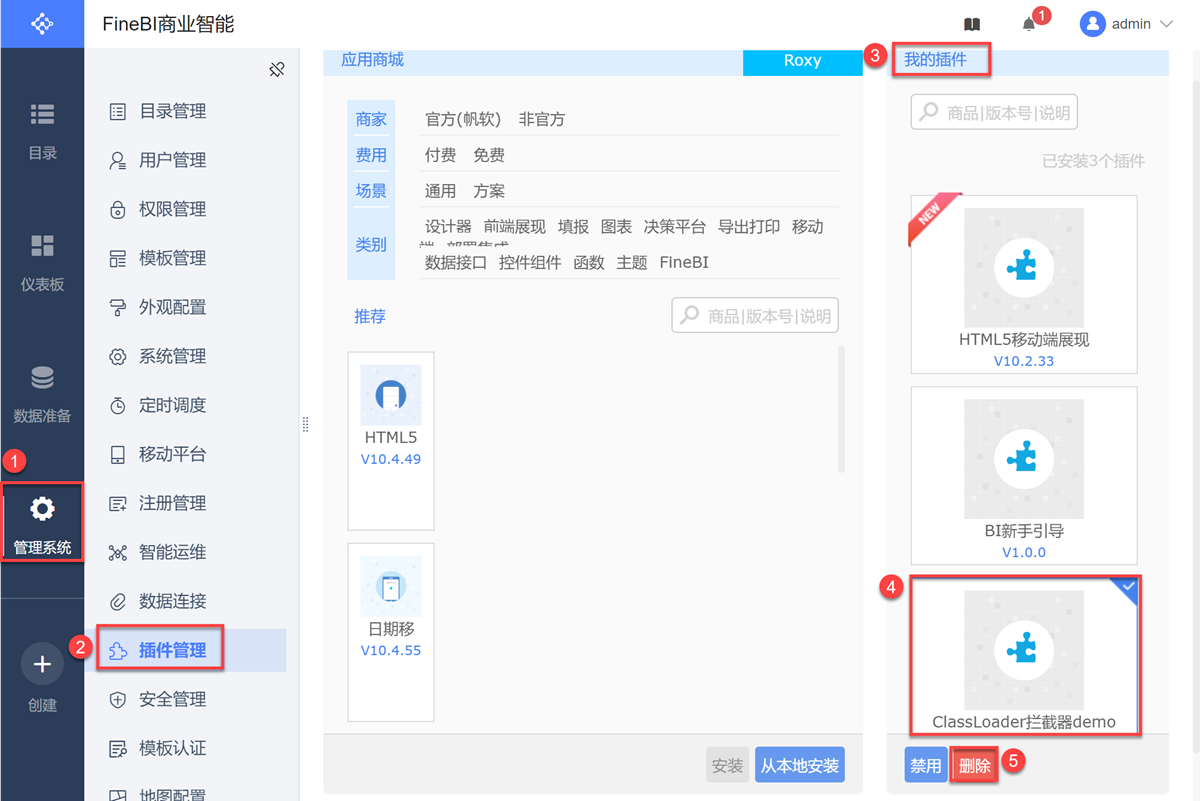The height and width of the screenshot is (801, 1200).
Task: Click the 外观配置 paint icon
Action: coord(118,307)
